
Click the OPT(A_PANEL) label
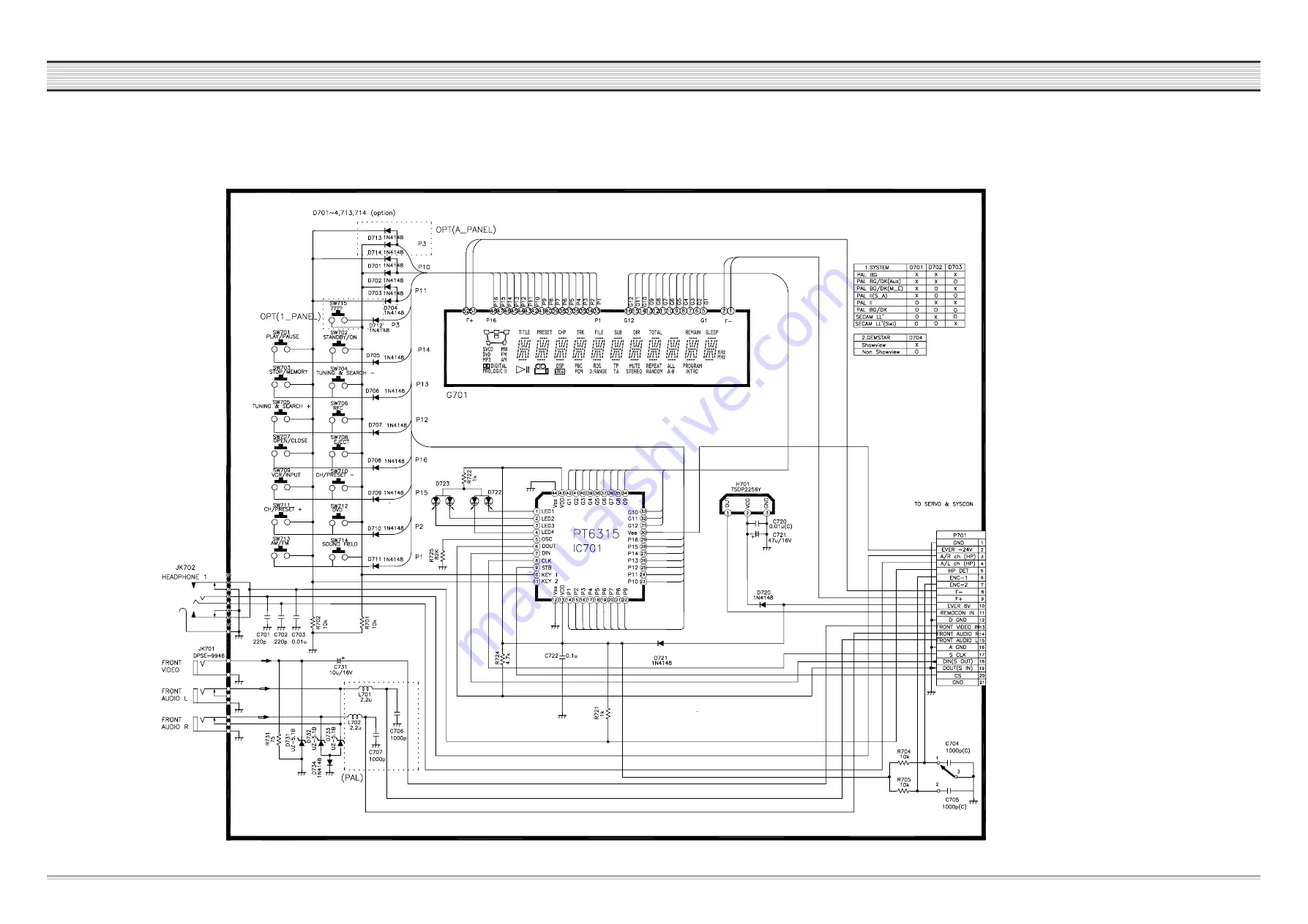(466, 230)
